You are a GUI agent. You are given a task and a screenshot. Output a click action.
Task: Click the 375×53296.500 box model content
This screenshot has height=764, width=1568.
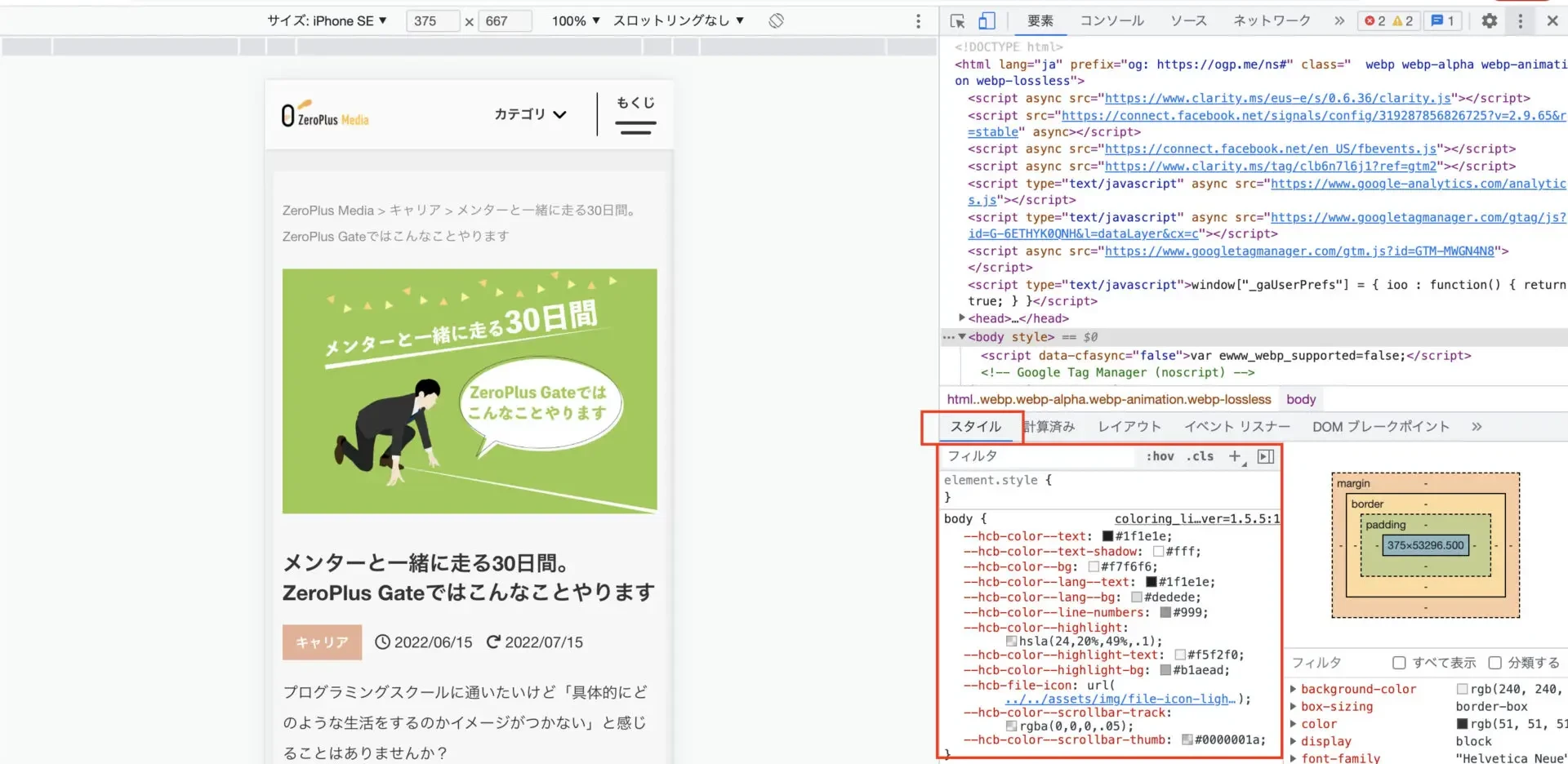[1425, 546]
